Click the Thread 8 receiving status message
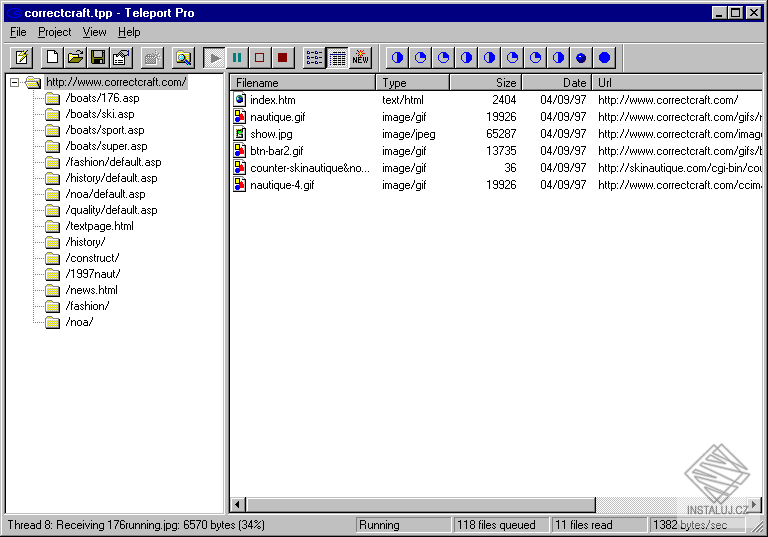 (x=136, y=525)
